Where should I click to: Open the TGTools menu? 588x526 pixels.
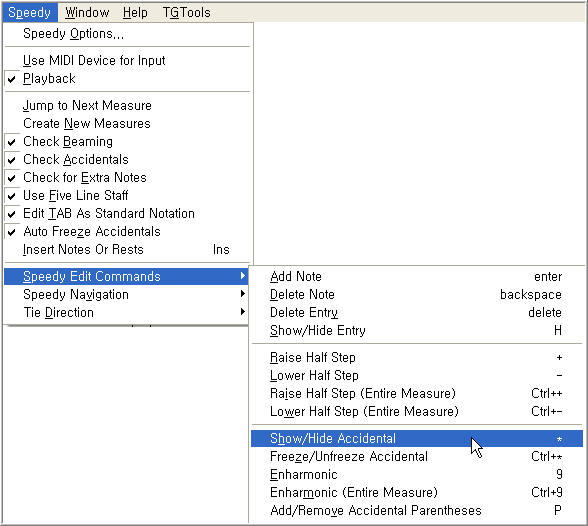186,13
